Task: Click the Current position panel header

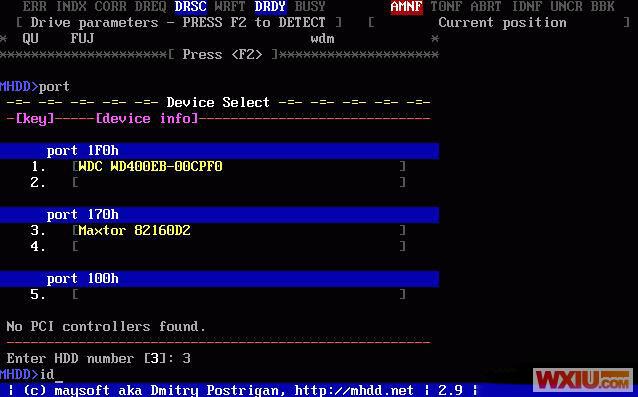Action: (x=502, y=23)
